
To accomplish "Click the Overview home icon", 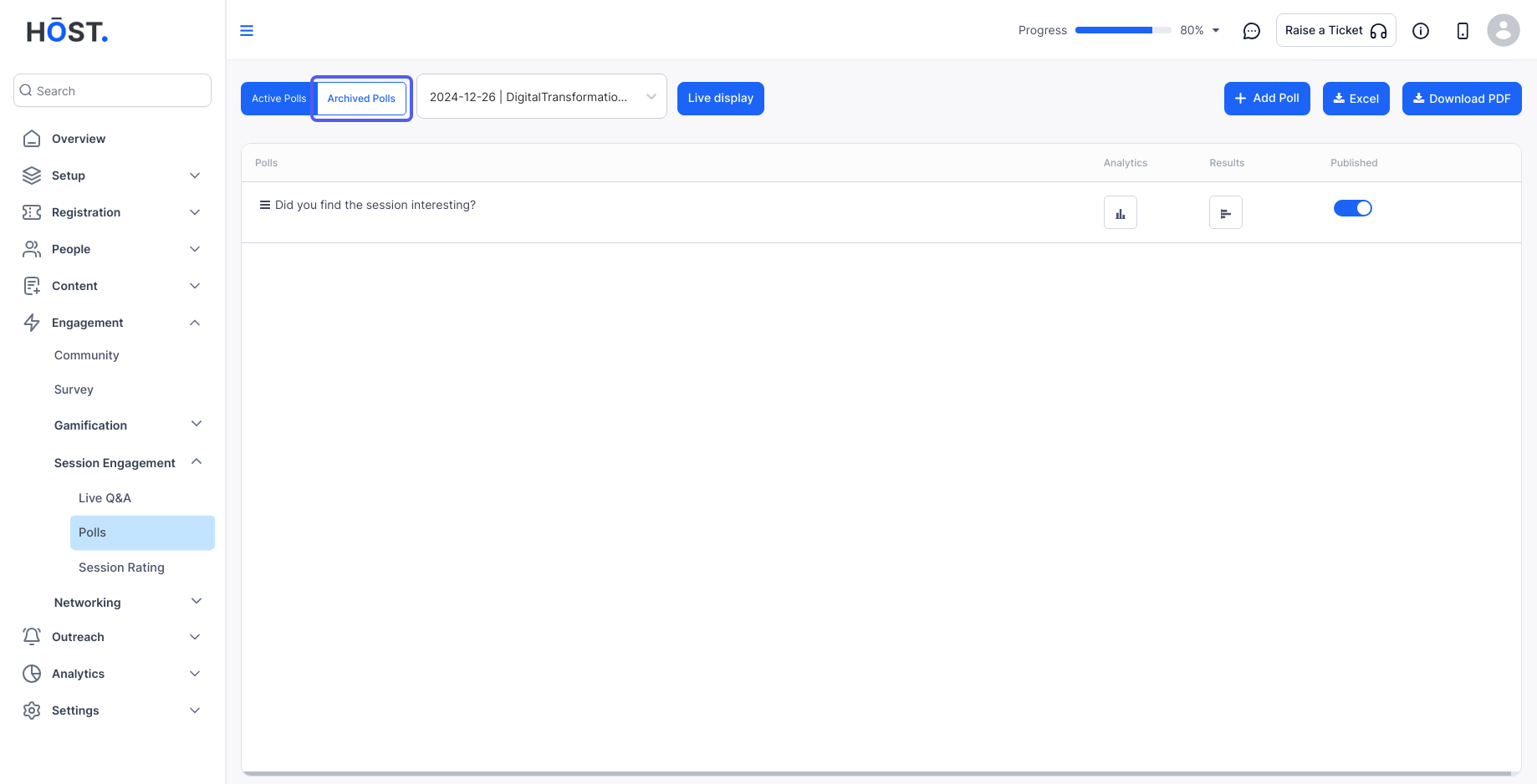I will coord(32,139).
